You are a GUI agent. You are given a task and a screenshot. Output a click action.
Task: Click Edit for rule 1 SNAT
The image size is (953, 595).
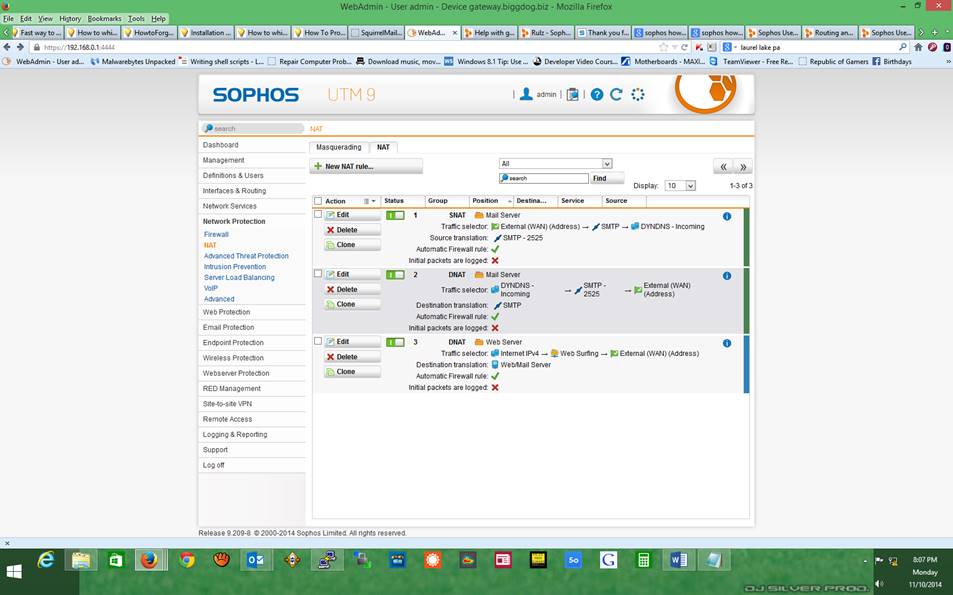(x=353, y=215)
